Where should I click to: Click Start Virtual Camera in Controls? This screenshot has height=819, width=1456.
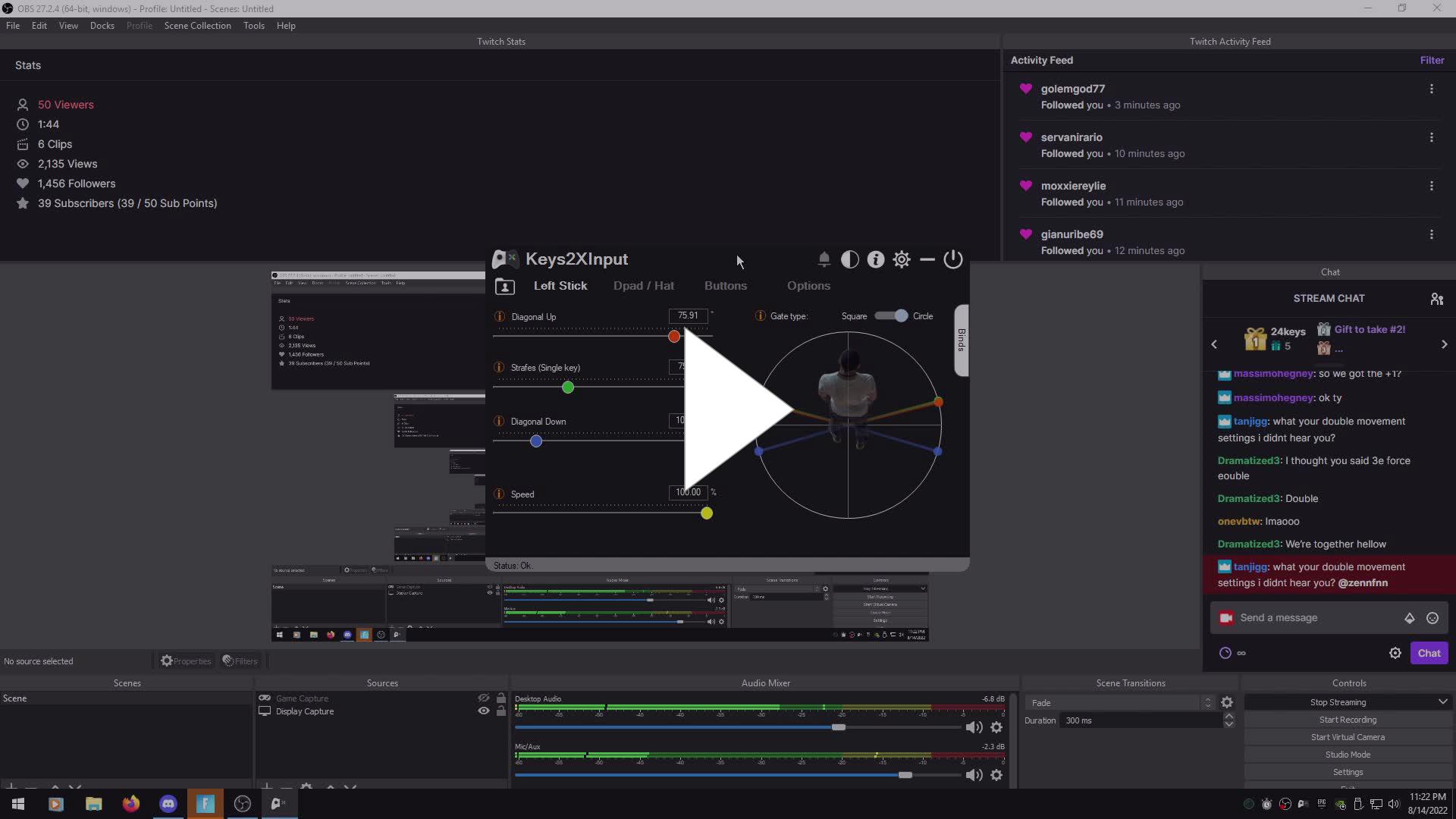[1348, 736]
